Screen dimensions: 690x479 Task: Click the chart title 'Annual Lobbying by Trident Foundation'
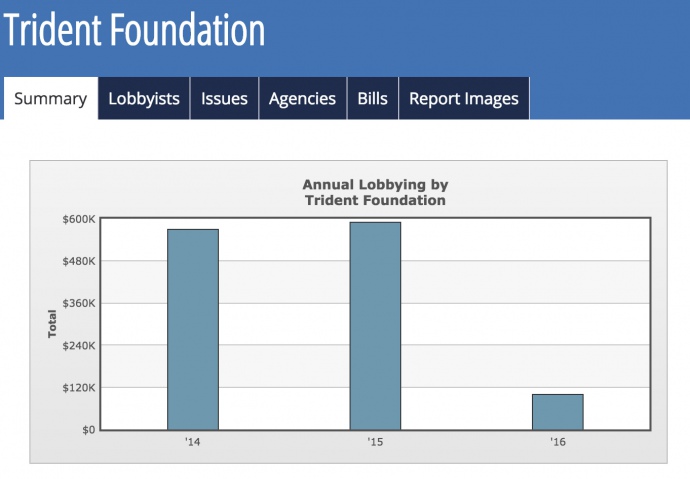coord(374,192)
